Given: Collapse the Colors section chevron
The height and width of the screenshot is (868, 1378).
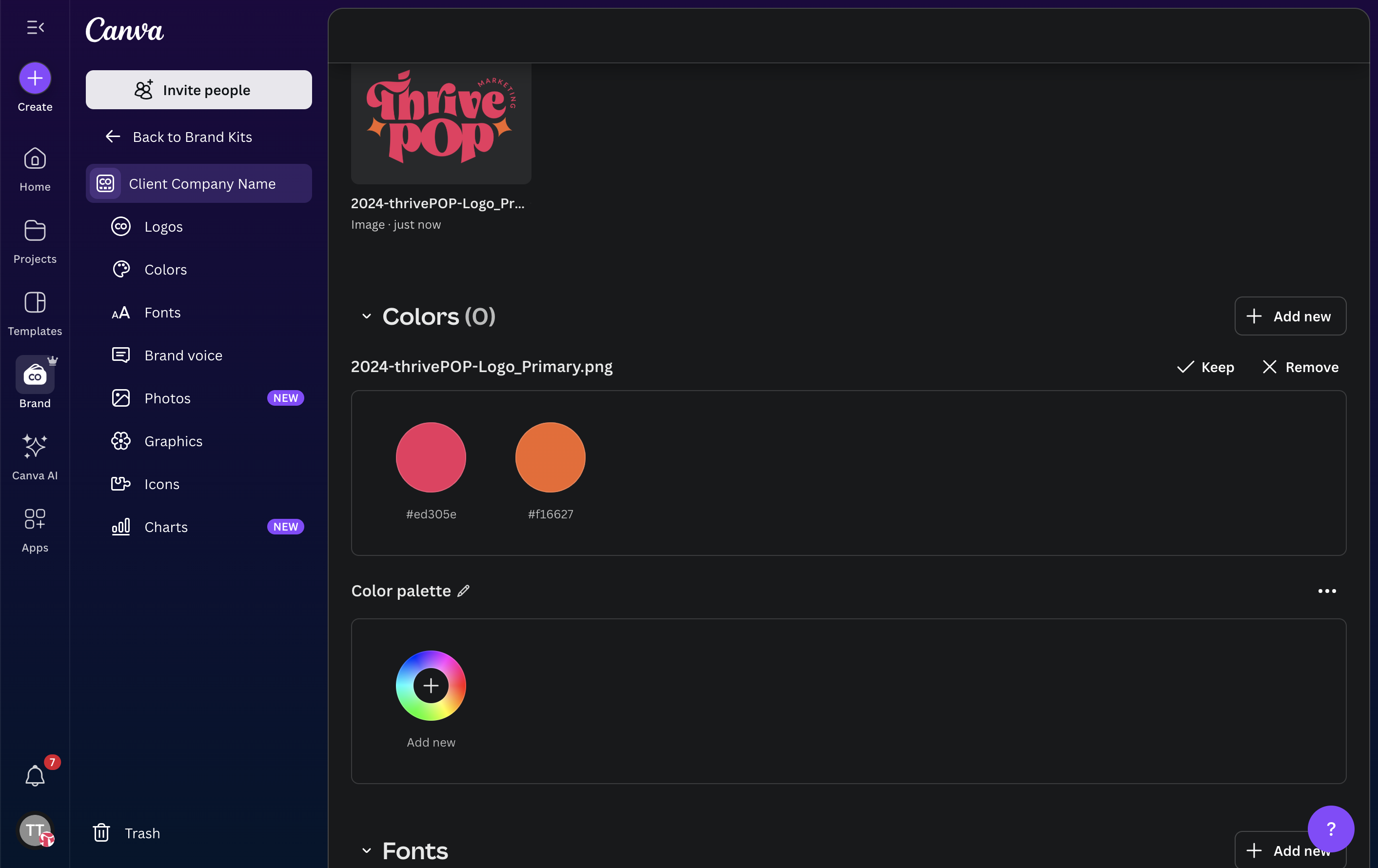Looking at the screenshot, I should (366, 316).
